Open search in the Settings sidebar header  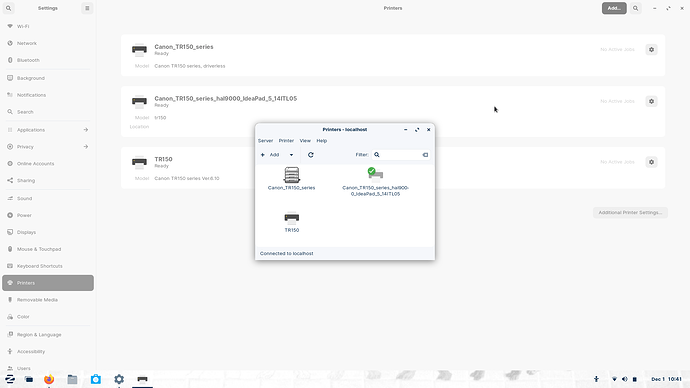point(8,8)
